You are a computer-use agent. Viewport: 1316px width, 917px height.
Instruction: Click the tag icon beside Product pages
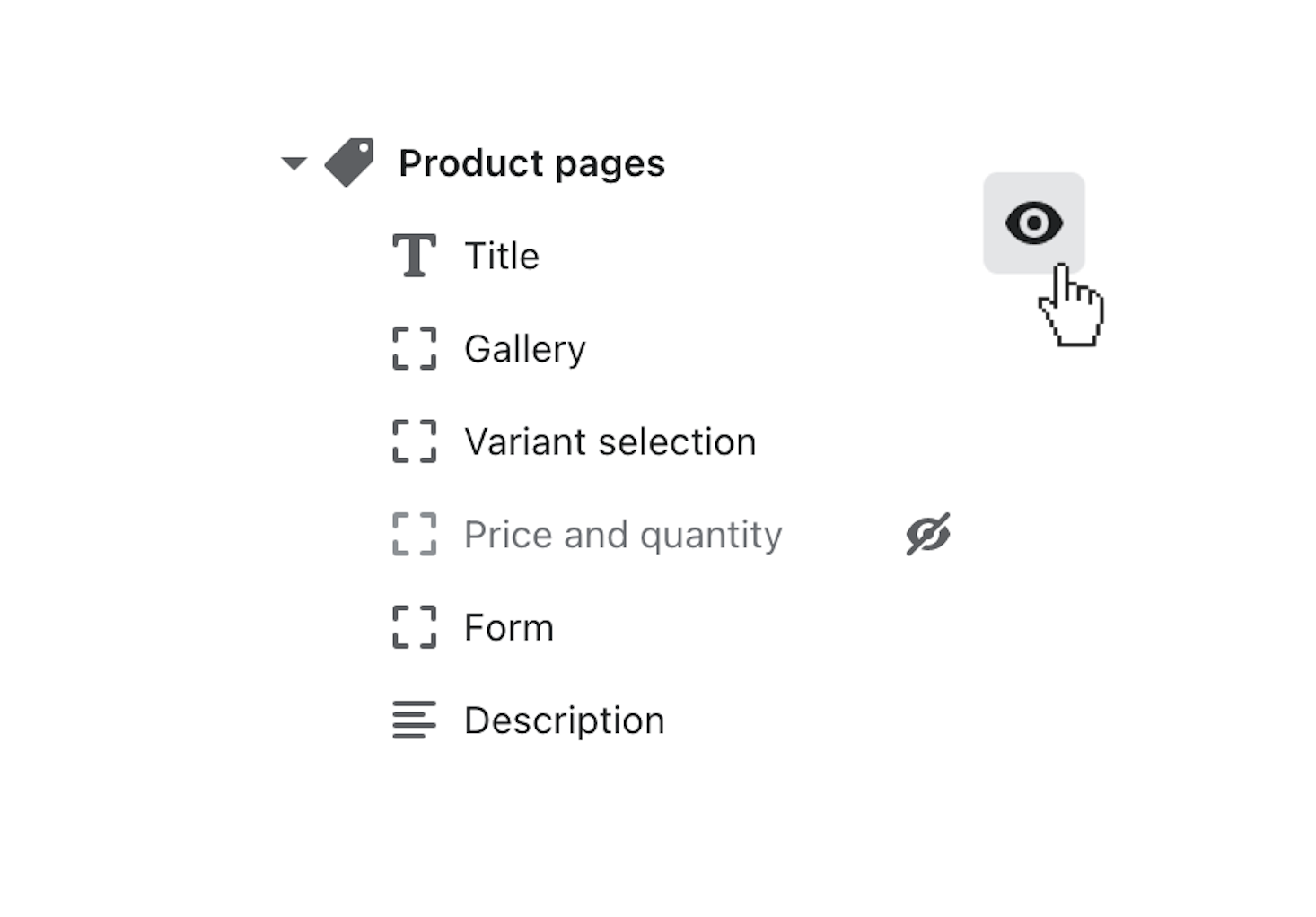(349, 162)
